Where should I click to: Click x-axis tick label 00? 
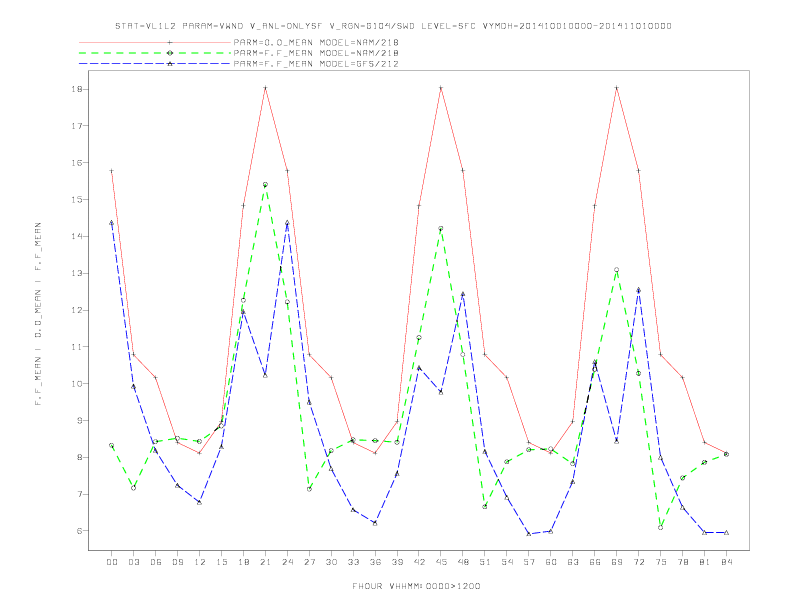click(112, 562)
